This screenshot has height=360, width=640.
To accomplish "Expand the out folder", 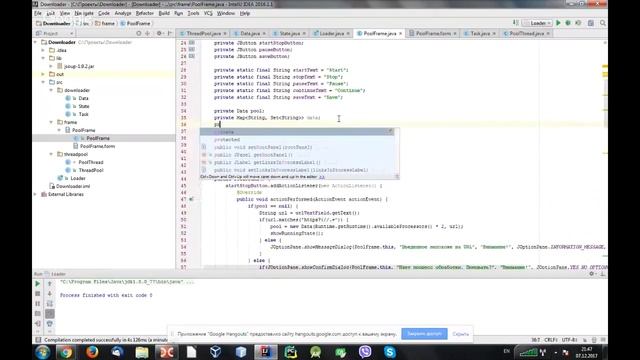I will (x=43, y=74).
